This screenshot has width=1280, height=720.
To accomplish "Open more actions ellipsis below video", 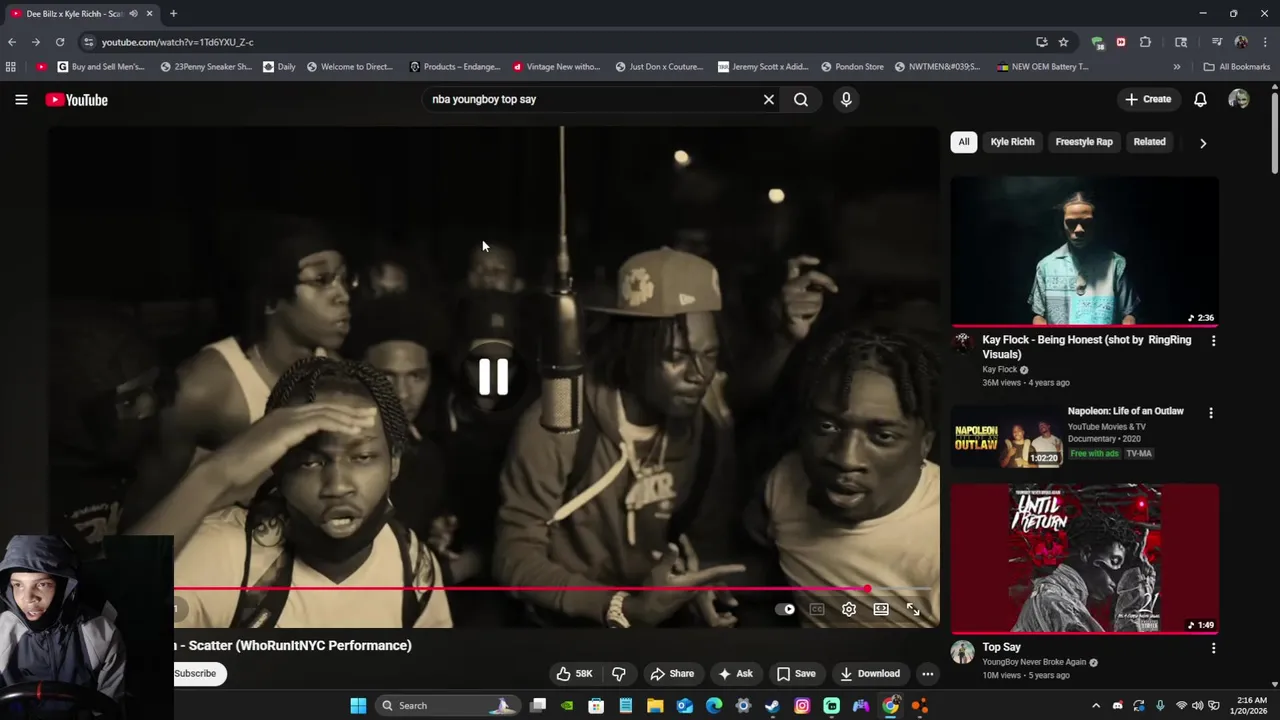I will (928, 674).
